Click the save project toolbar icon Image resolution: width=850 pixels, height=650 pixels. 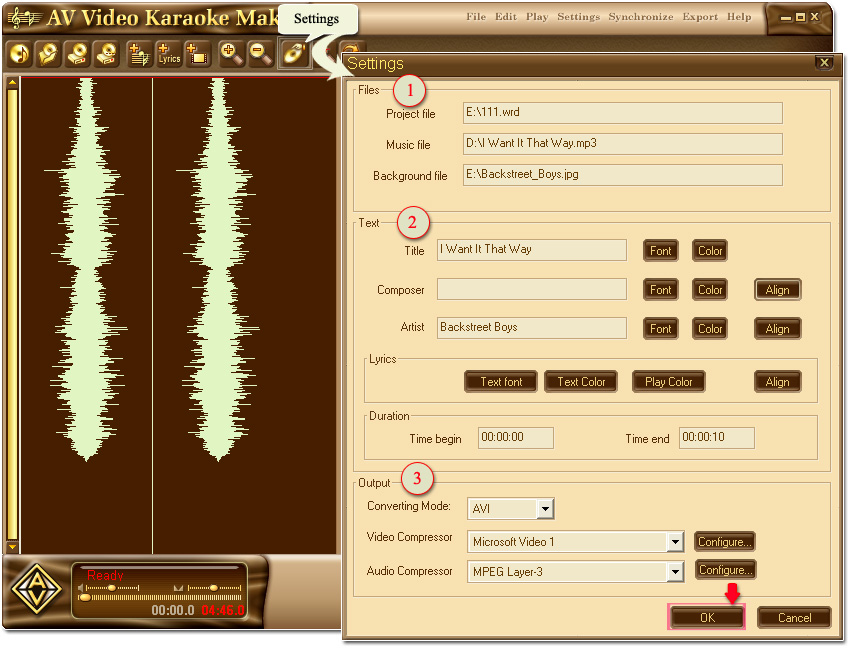(x=76, y=55)
